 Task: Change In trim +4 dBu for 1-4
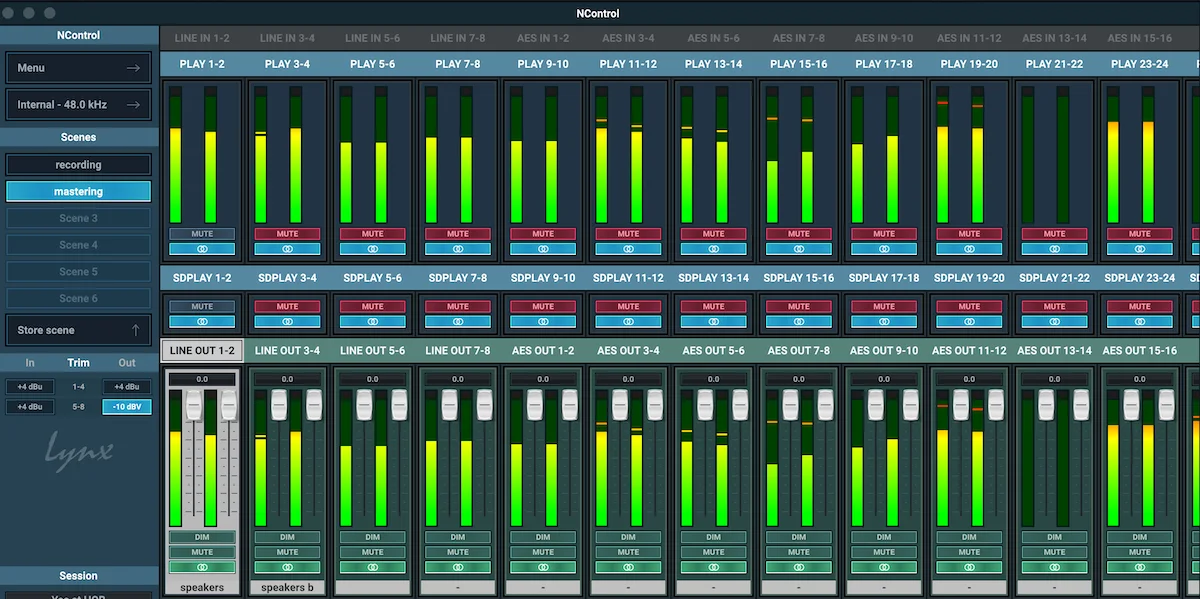[x=30, y=387]
